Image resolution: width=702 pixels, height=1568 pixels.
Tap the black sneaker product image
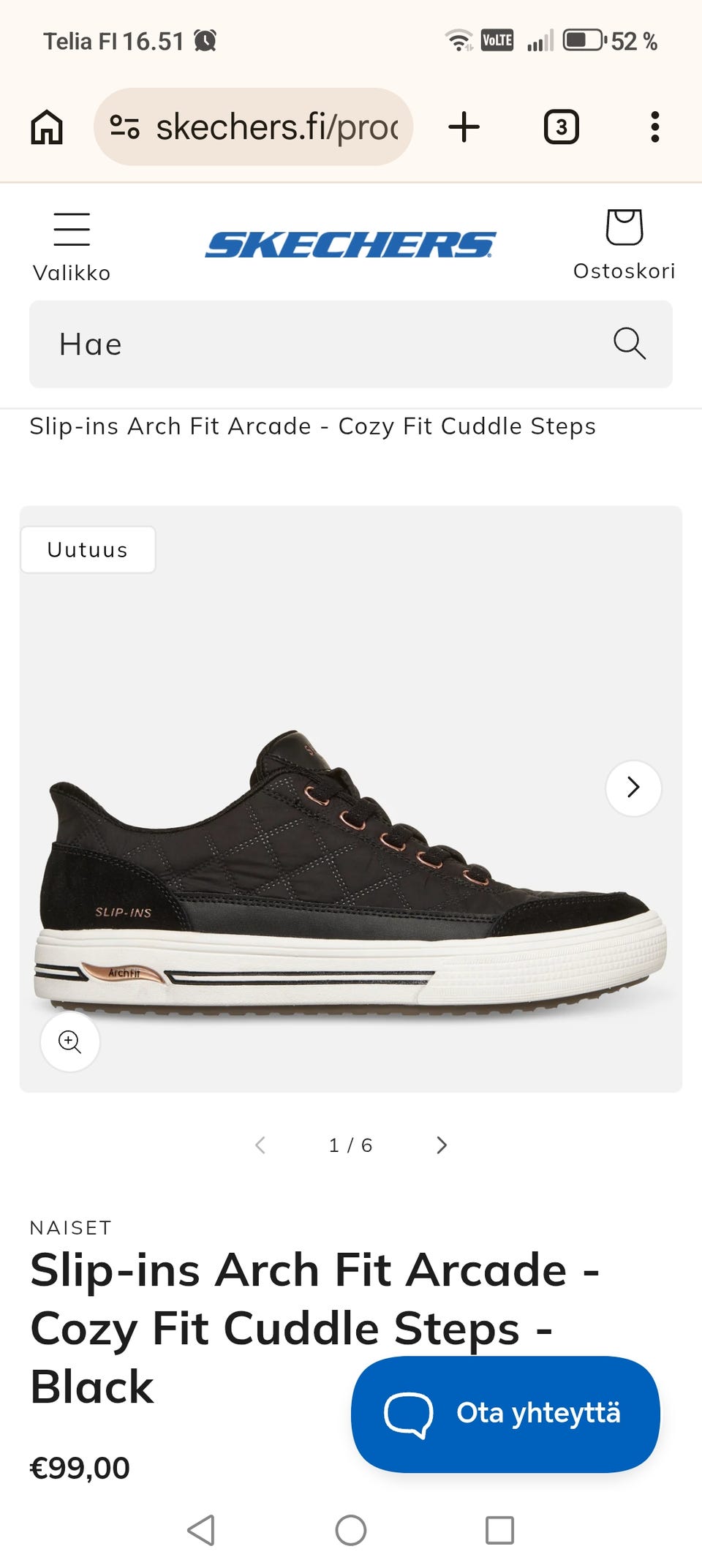(351, 870)
